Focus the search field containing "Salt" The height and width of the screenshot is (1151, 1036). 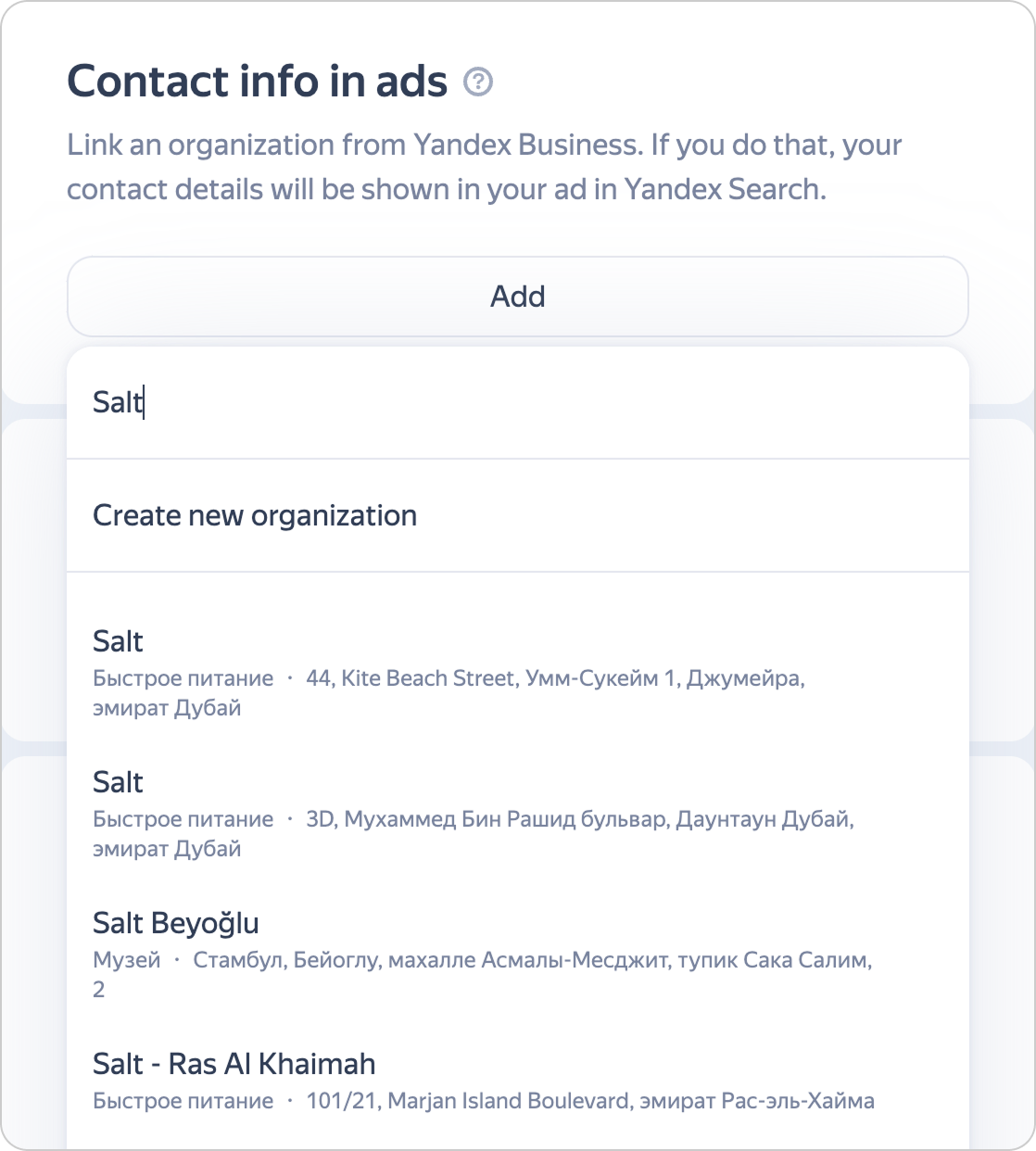tap(517, 403)
